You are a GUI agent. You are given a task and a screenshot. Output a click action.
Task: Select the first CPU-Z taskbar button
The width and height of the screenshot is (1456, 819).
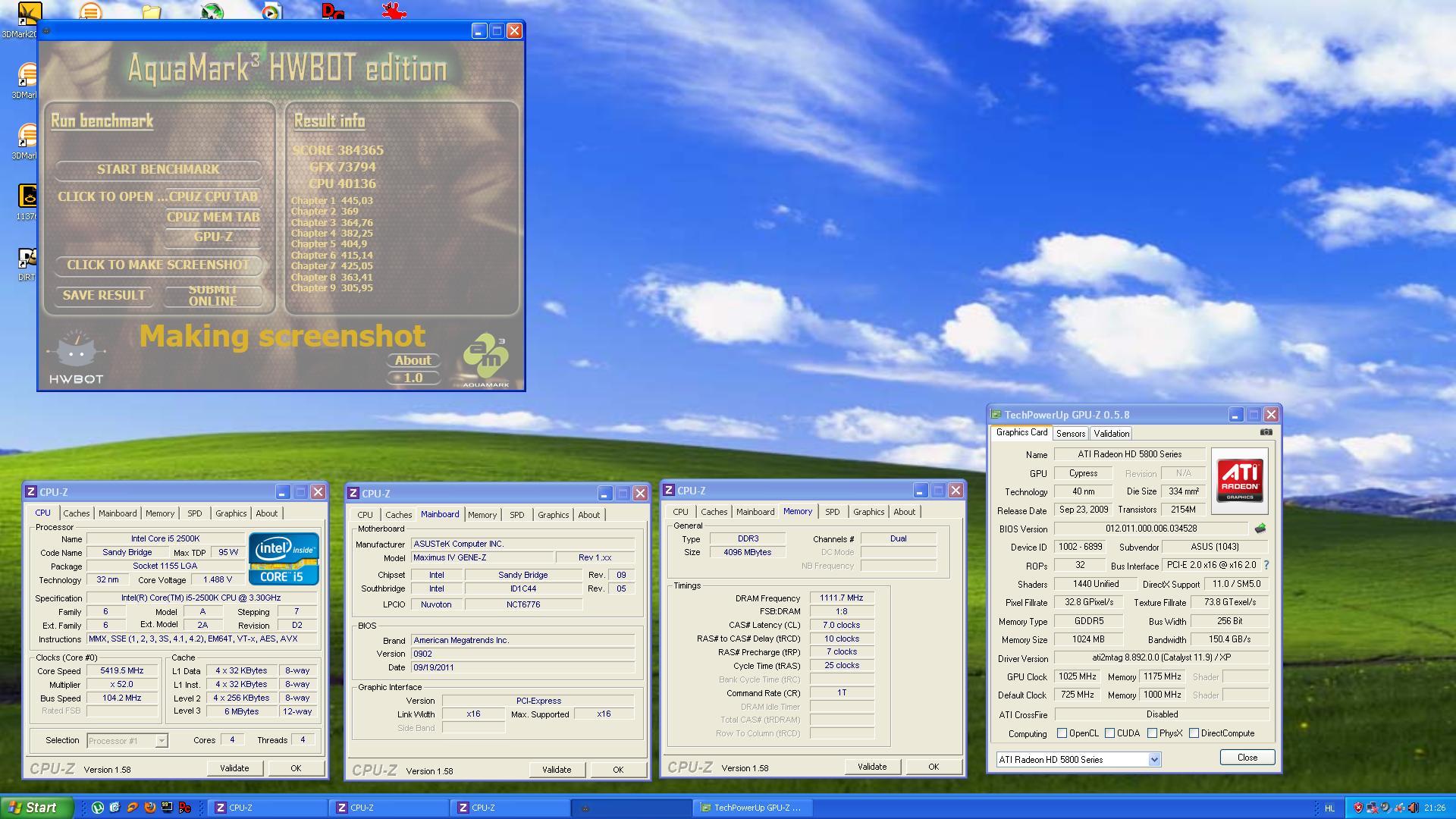pyautogui.click(x=266, y=808)
